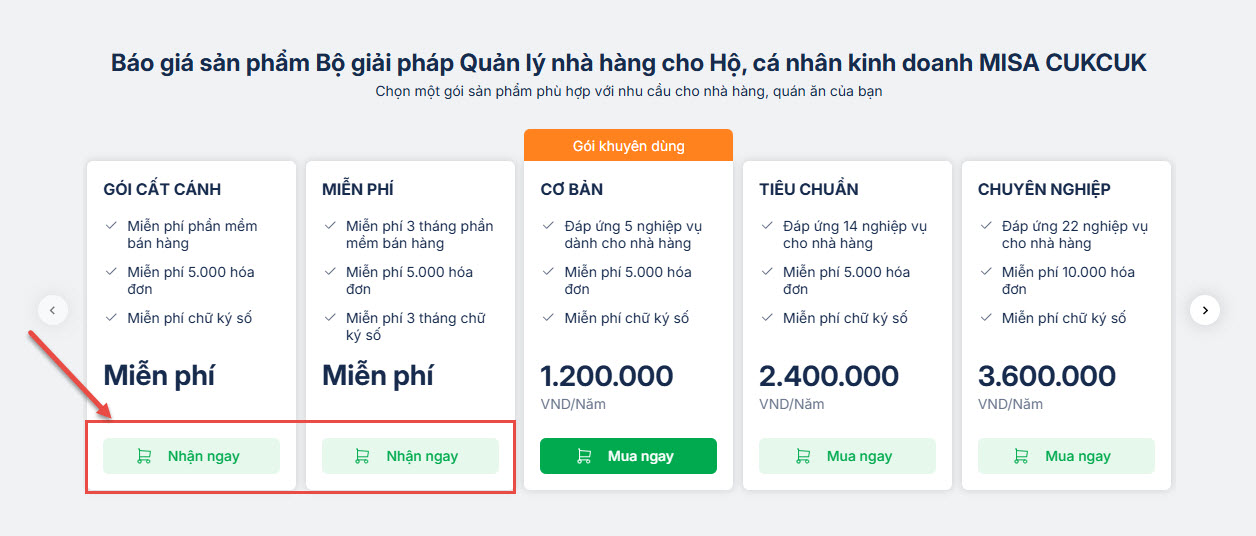Click the 'Báo giá sản phẩm' page heading
1256x536 pixels.
point(628,63)
